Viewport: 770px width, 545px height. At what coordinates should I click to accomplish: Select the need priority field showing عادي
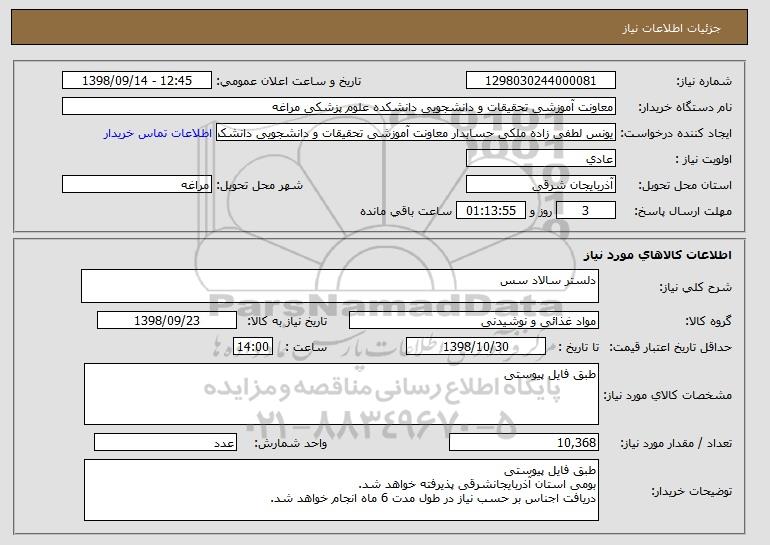(541, 159)
